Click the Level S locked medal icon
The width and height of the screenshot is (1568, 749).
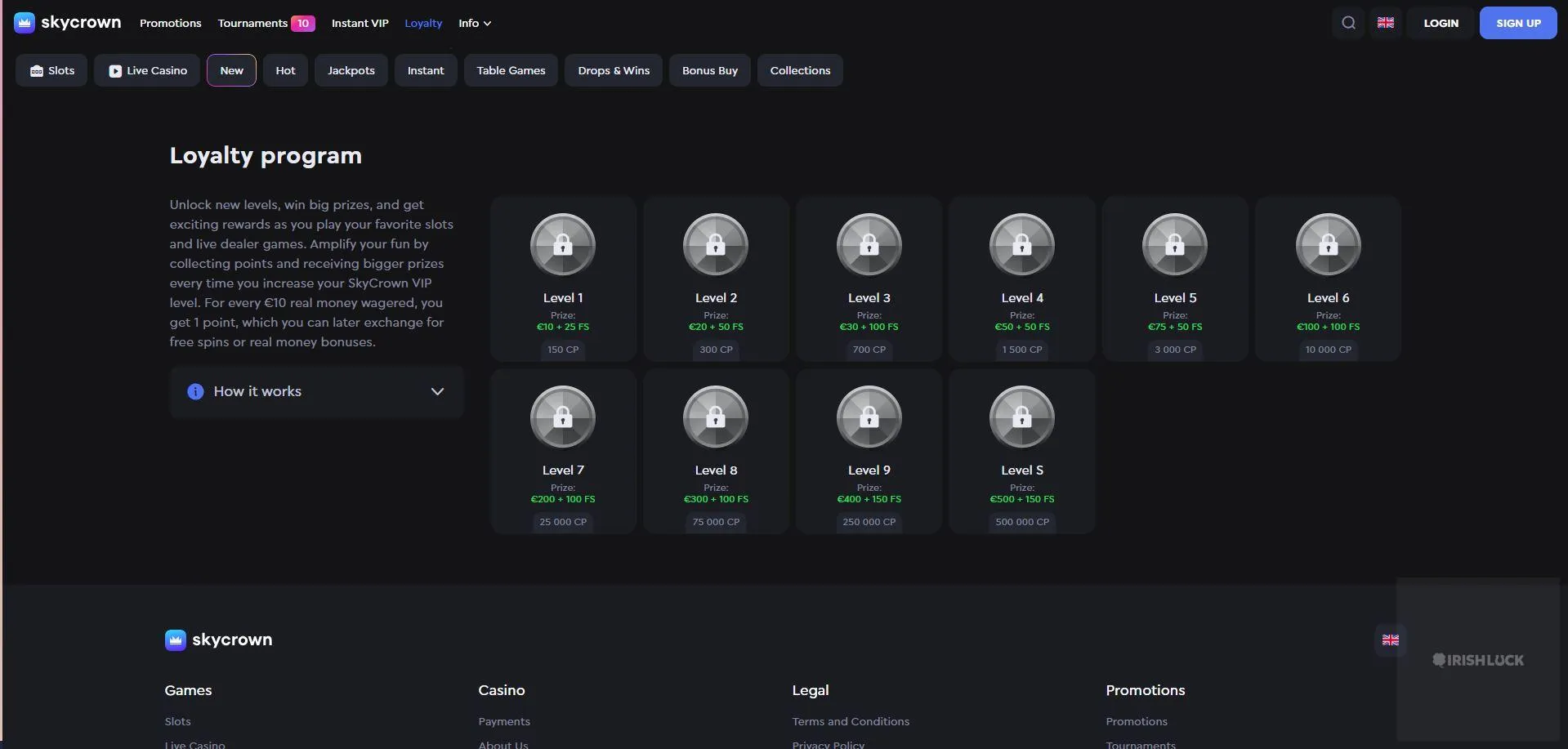tap(1022, 417)
